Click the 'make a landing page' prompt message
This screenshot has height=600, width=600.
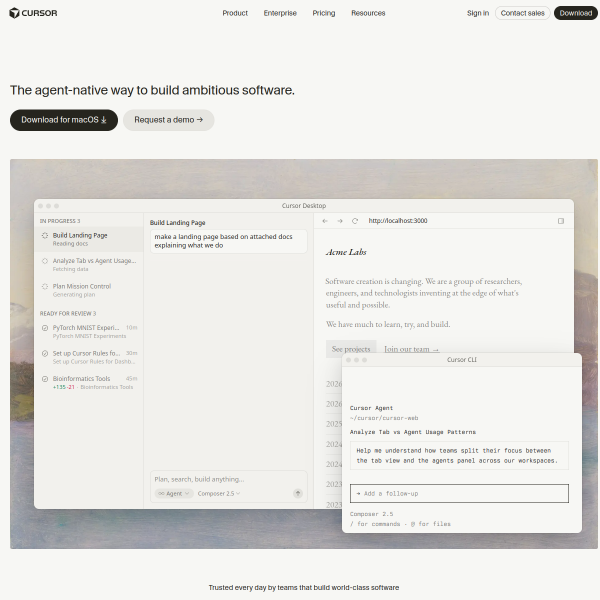click(229, 241)
